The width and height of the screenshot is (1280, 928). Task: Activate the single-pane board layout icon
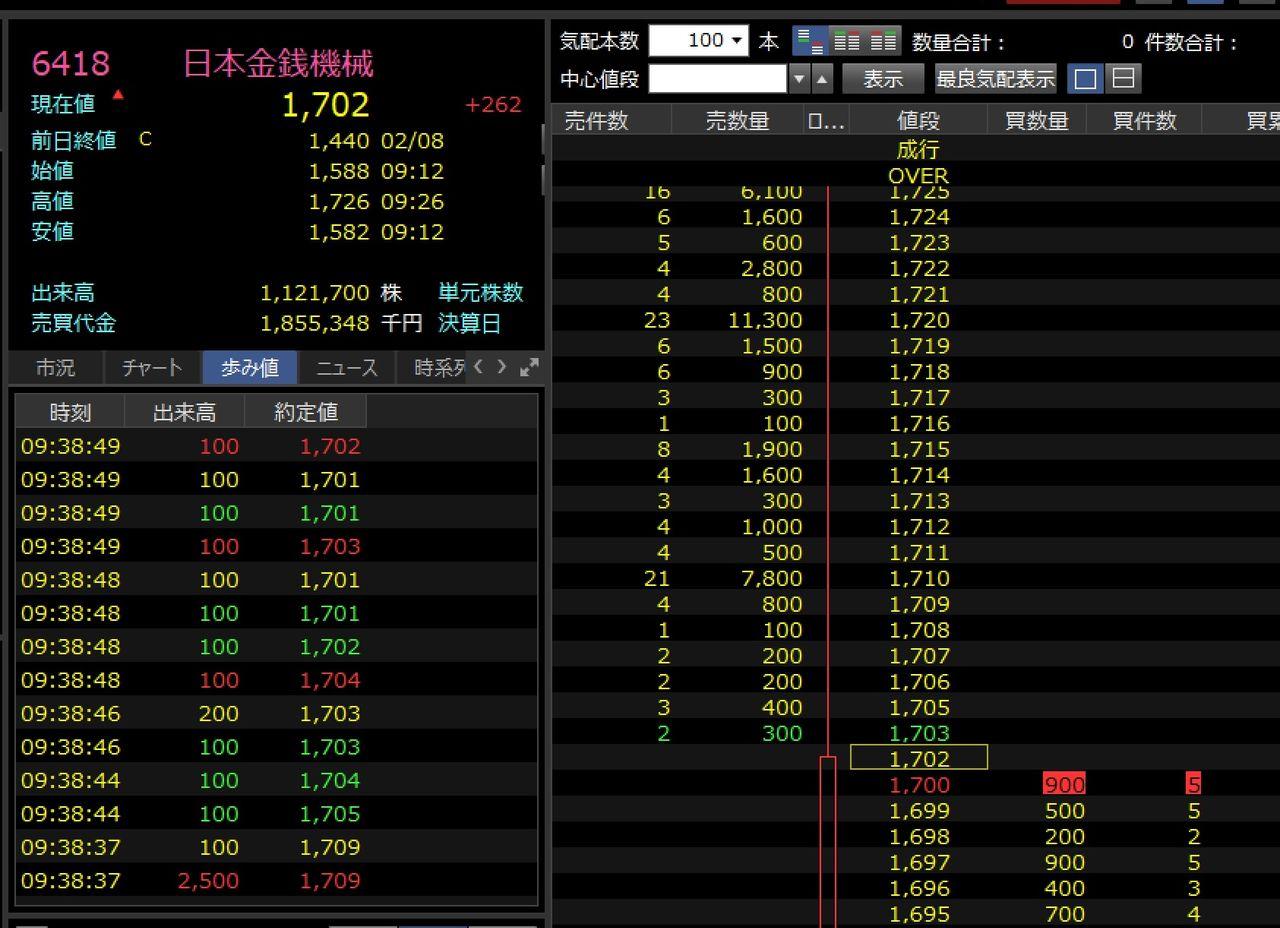click(x=1085, y=78)
